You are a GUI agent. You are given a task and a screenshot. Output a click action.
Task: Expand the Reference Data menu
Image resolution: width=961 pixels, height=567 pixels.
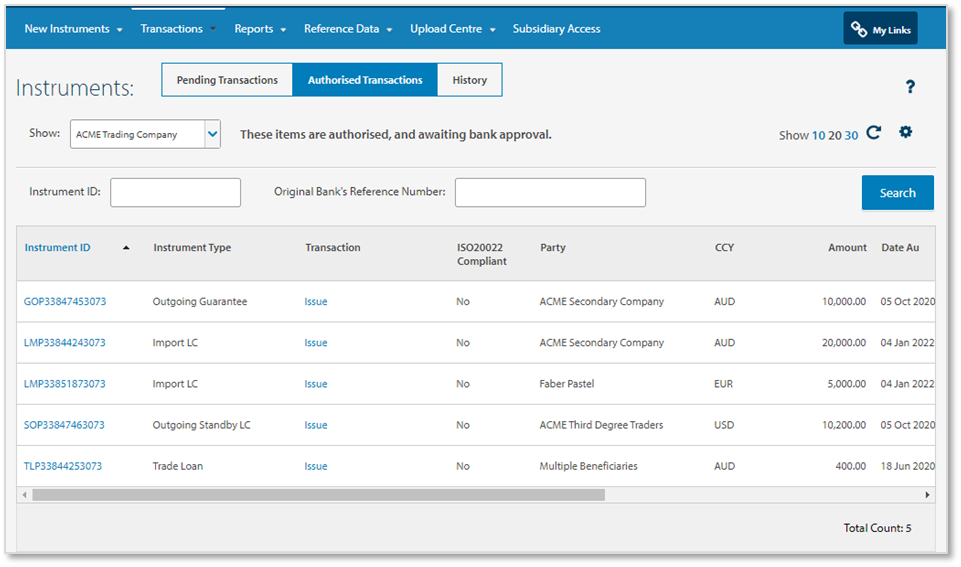[348, 29]
